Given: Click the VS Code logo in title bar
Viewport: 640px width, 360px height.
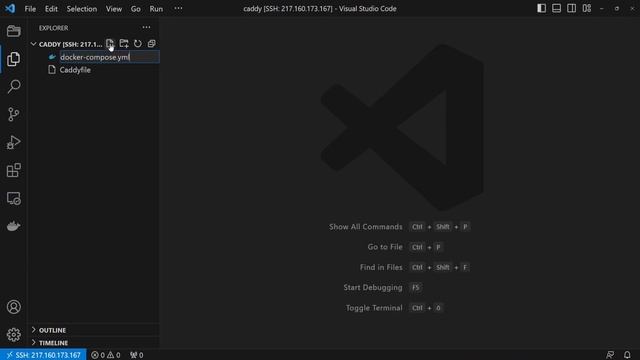Looking at the screenshot, I should coord(10,8).
